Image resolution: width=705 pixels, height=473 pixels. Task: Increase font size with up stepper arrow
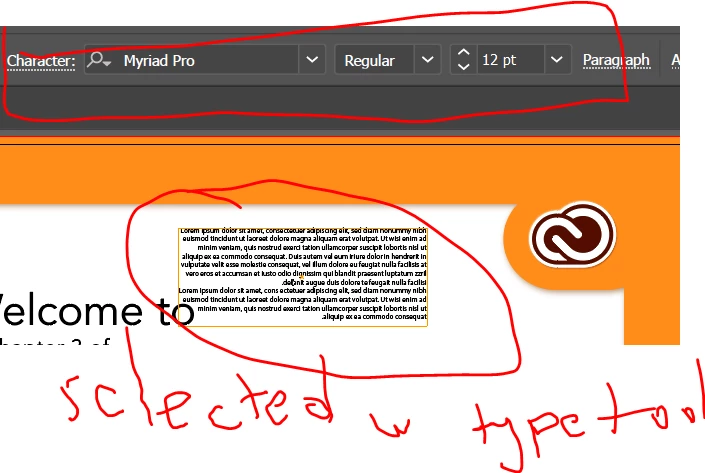click(x=464, y=52)
